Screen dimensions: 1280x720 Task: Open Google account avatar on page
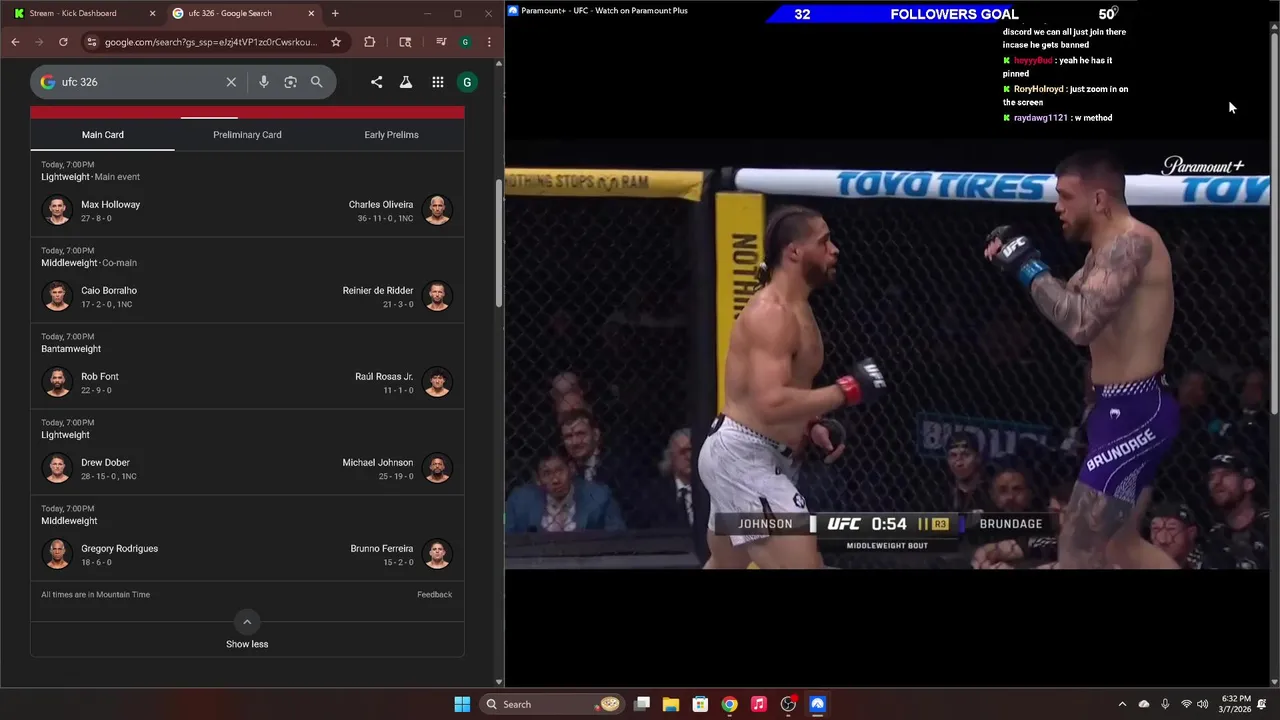pyautogui.click(x=467, y=82)
